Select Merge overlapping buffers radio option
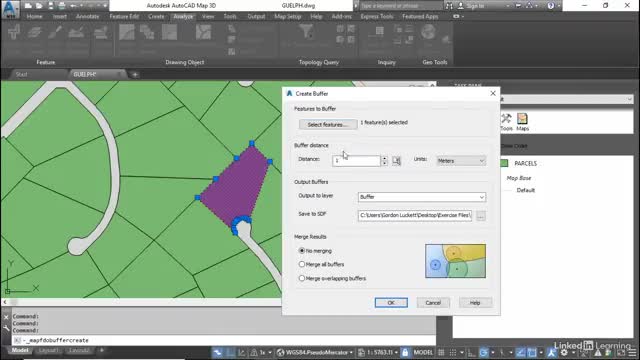 [x=302, y=278]
